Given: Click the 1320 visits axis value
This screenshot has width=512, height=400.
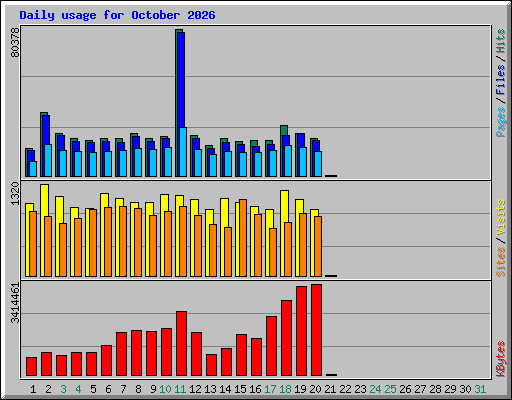Looking at the screenshot, I should (15, 194).
